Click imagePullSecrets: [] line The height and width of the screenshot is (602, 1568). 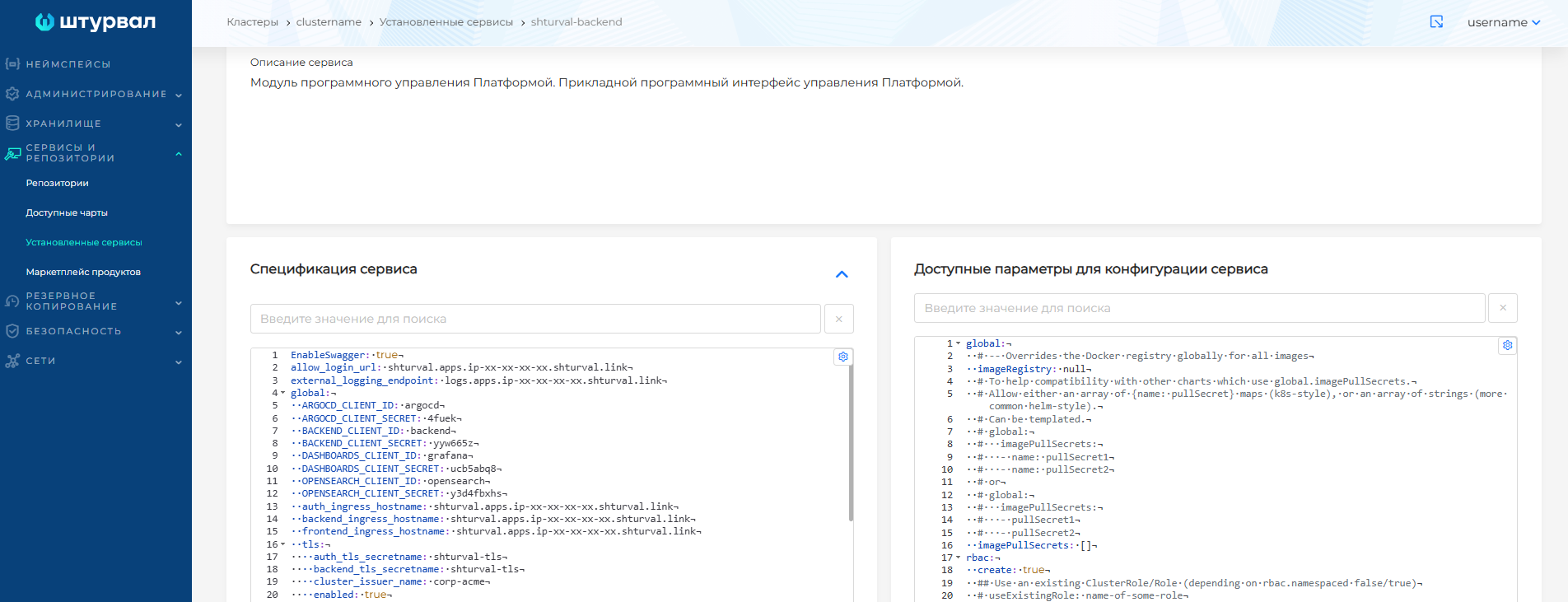click(1031, 545)
